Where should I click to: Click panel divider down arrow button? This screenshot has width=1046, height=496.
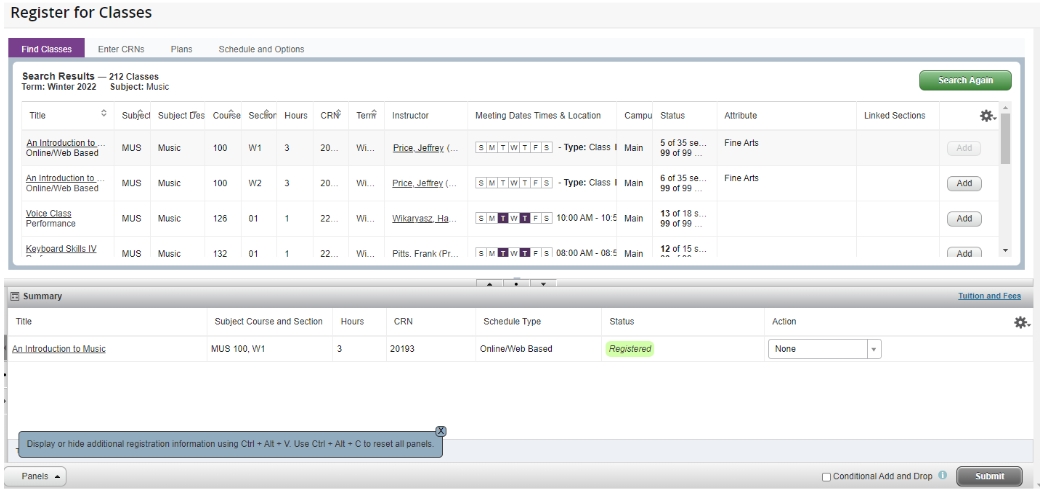pos(543,283)
